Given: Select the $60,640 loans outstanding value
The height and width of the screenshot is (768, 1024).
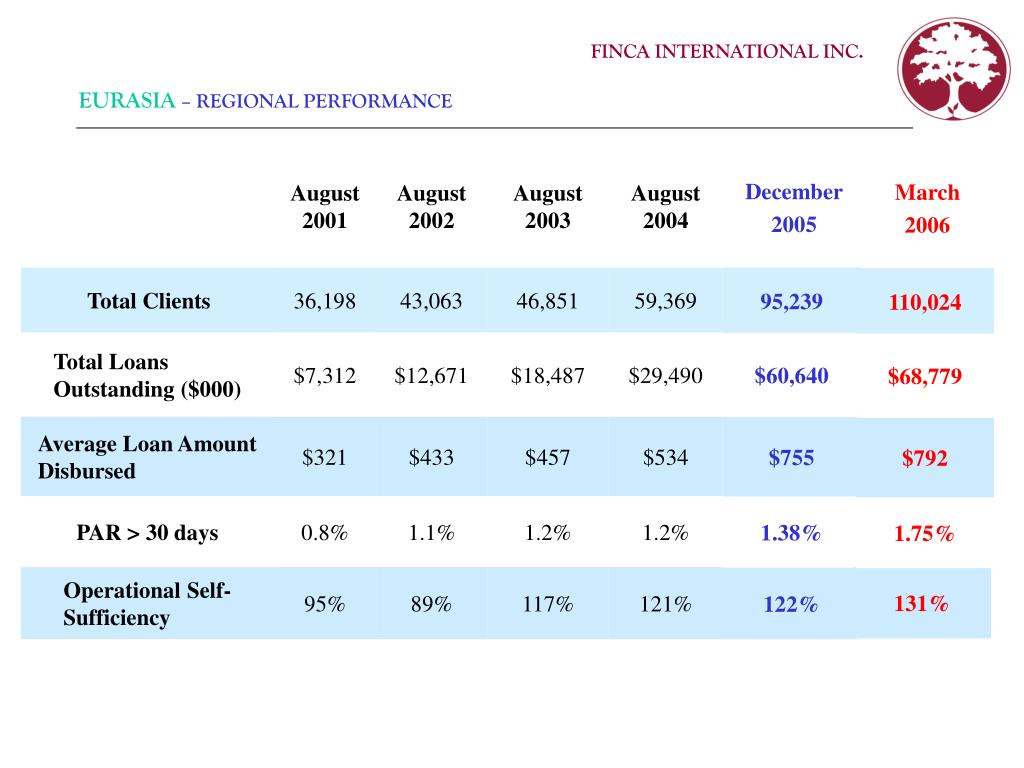Looking at the screenshot, I should click(791, 376).
